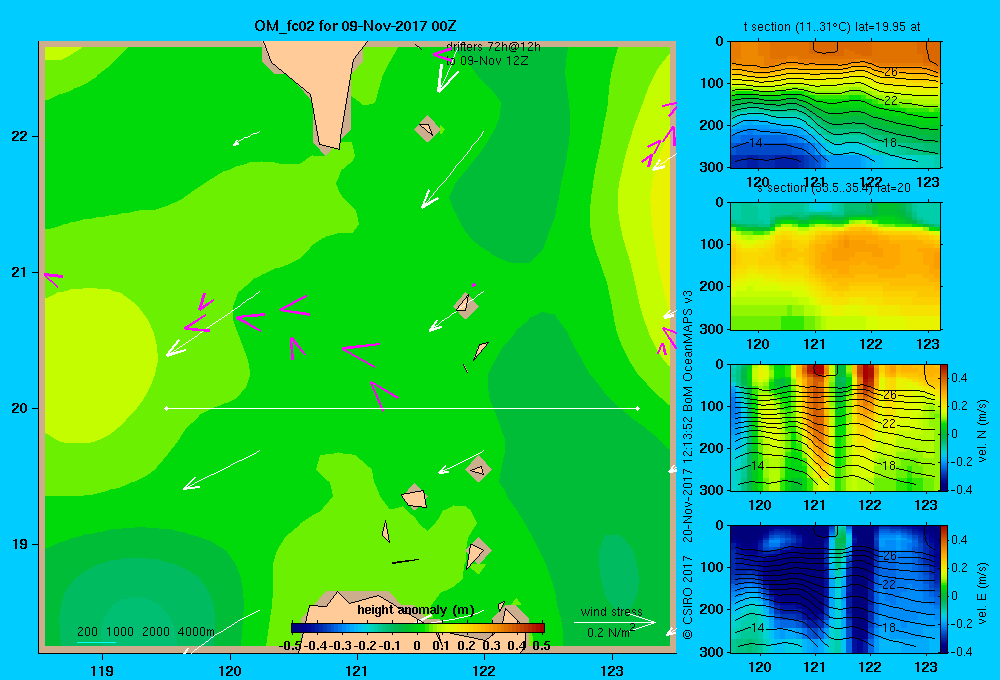Click longitude label 122 on main map
This screenshot has width=1000, height=680.
click(x=484, y=670)
